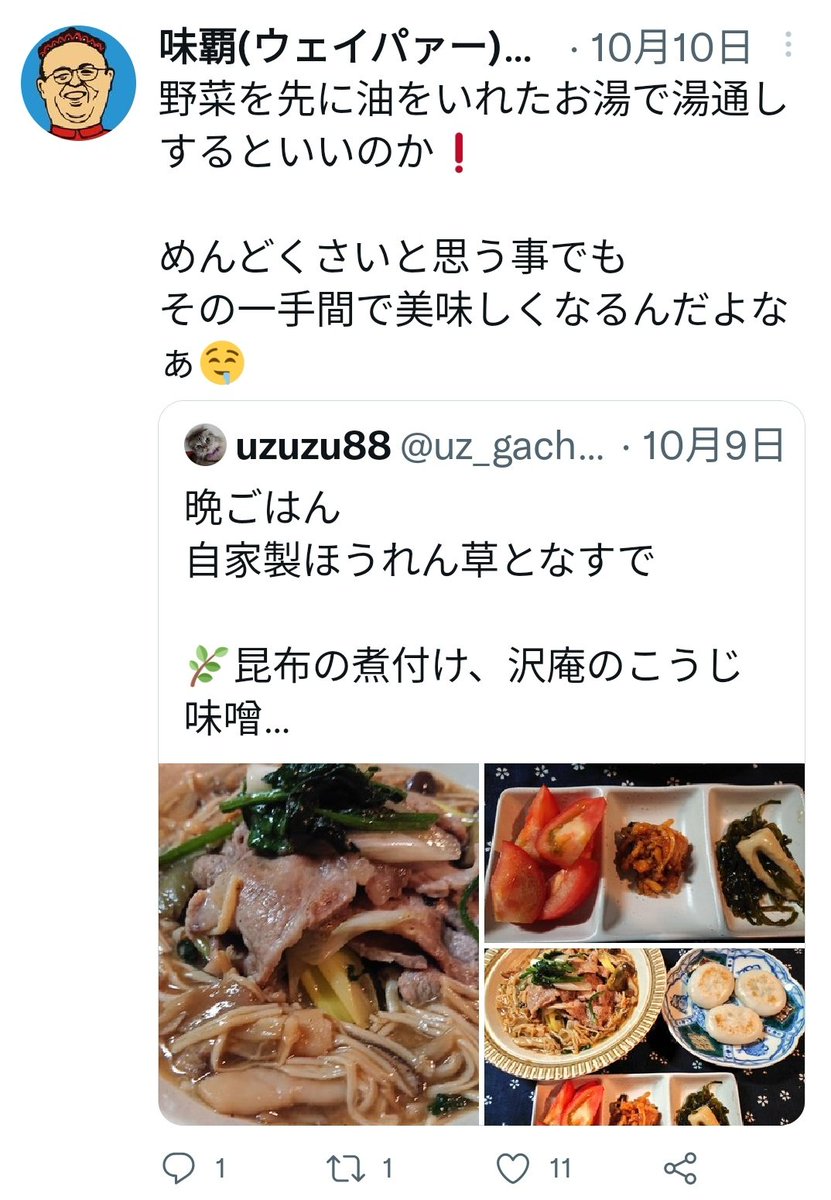Viewport: 831px width, 1200px height.
Task: Open 味覇 profile avatar
Action: (79, 82)
